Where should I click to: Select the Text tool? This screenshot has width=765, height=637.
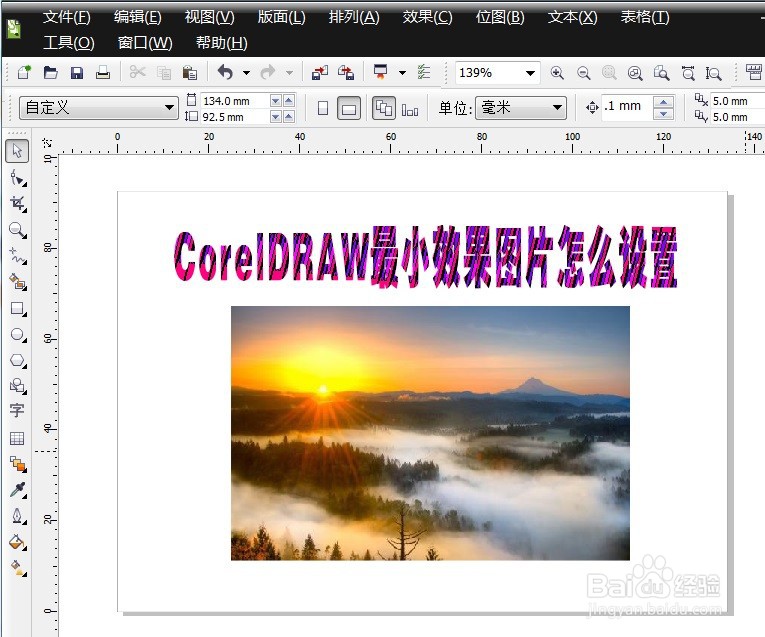click(17, 411)
